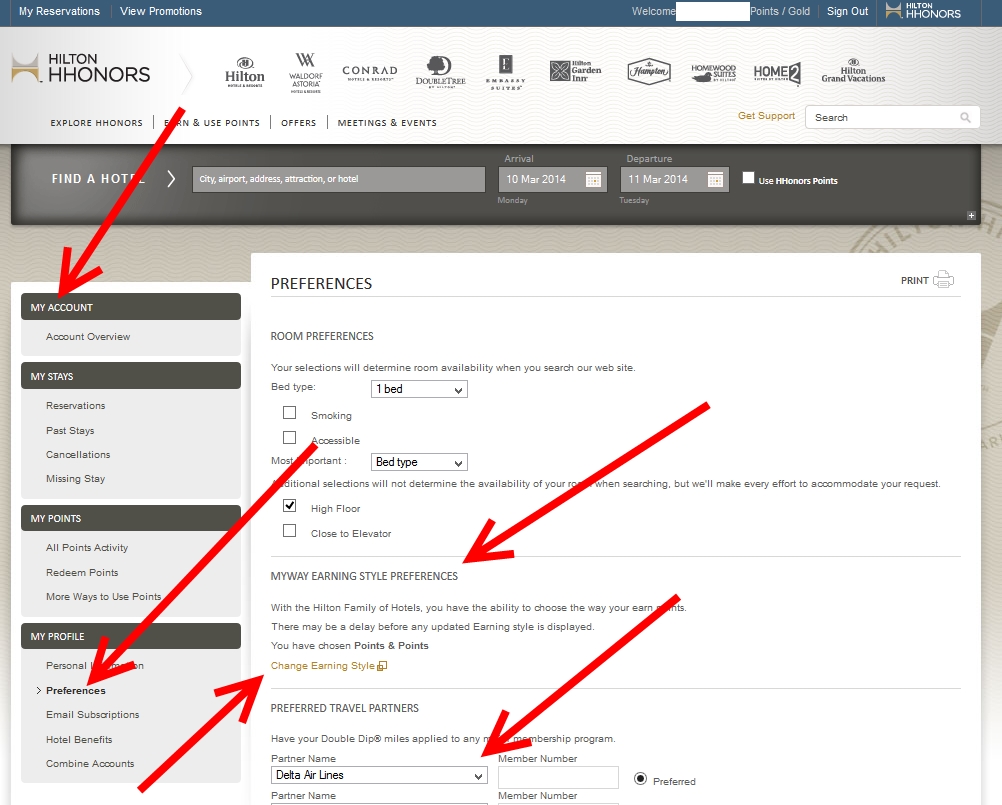Click the Waldorf Astoria brand logo
1002x805 pixels.
pos(306,72)
